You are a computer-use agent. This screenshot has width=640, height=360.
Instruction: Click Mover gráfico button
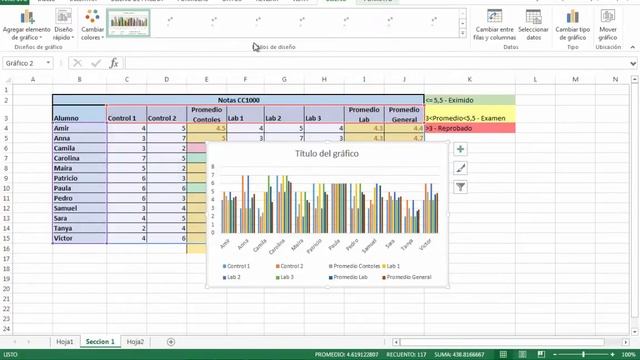[608, 24]
